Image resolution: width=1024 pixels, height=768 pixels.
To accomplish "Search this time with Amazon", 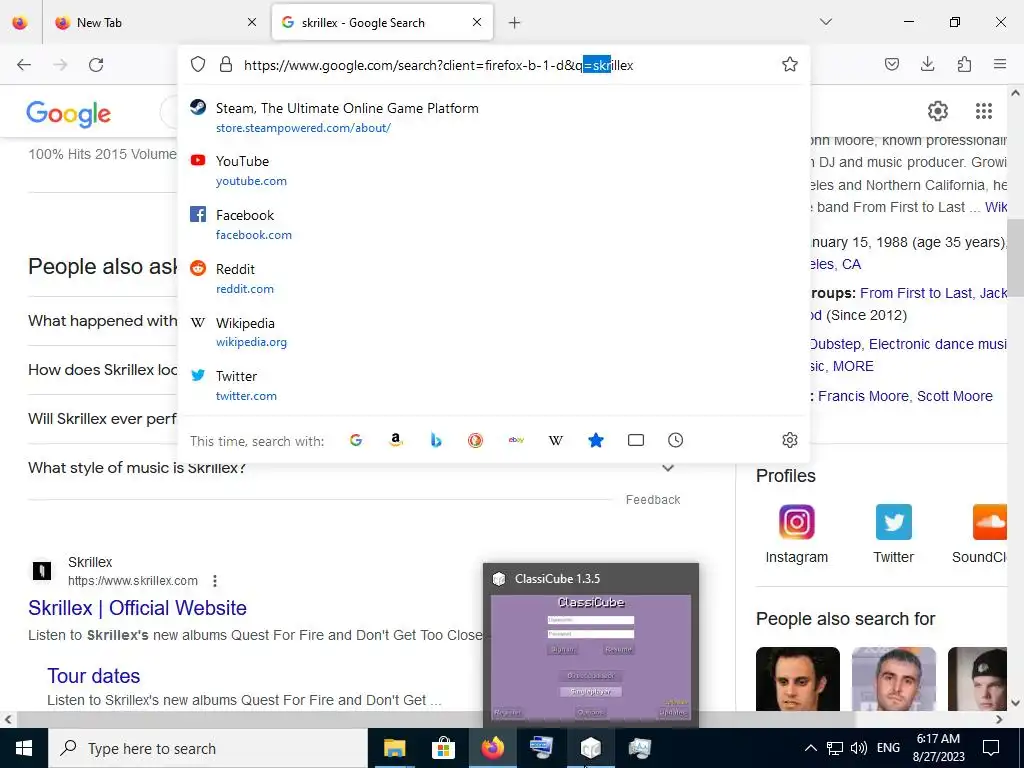I will point(396,440).
